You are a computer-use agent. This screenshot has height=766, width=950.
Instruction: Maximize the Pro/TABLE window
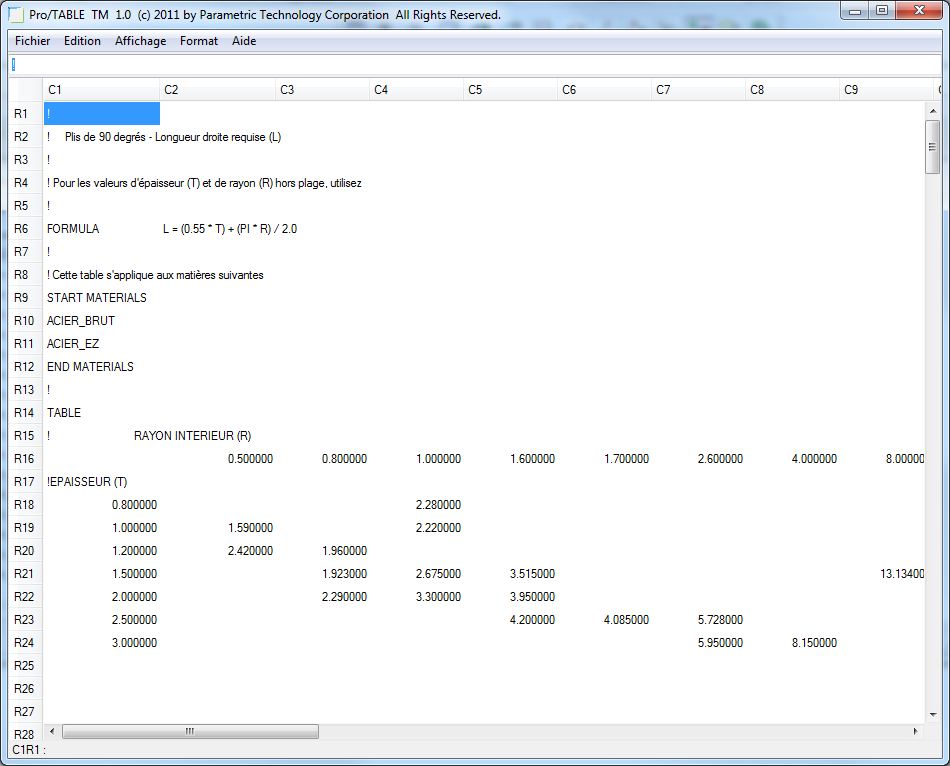click(882, 10)
